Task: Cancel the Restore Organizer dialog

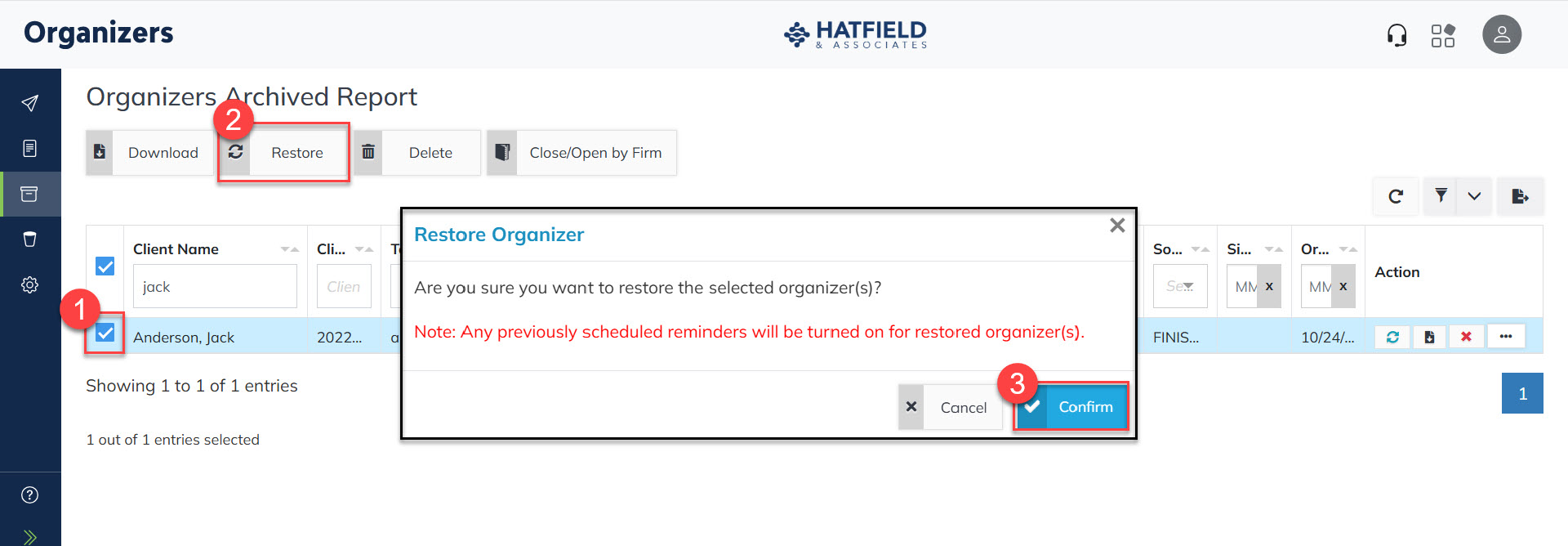Action: pos(950,407)
